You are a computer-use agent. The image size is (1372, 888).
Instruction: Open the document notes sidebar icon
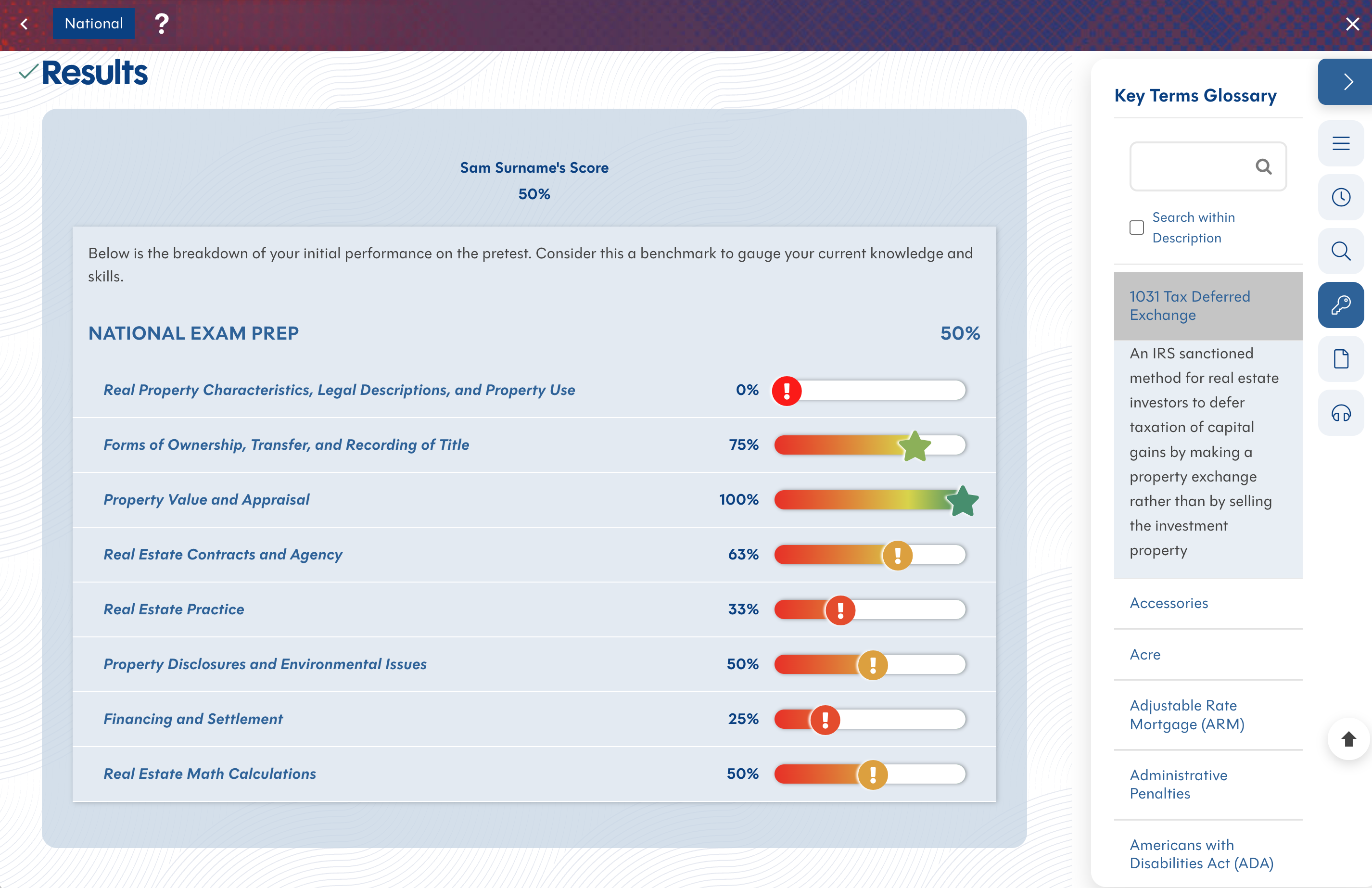click(1341, 359)
